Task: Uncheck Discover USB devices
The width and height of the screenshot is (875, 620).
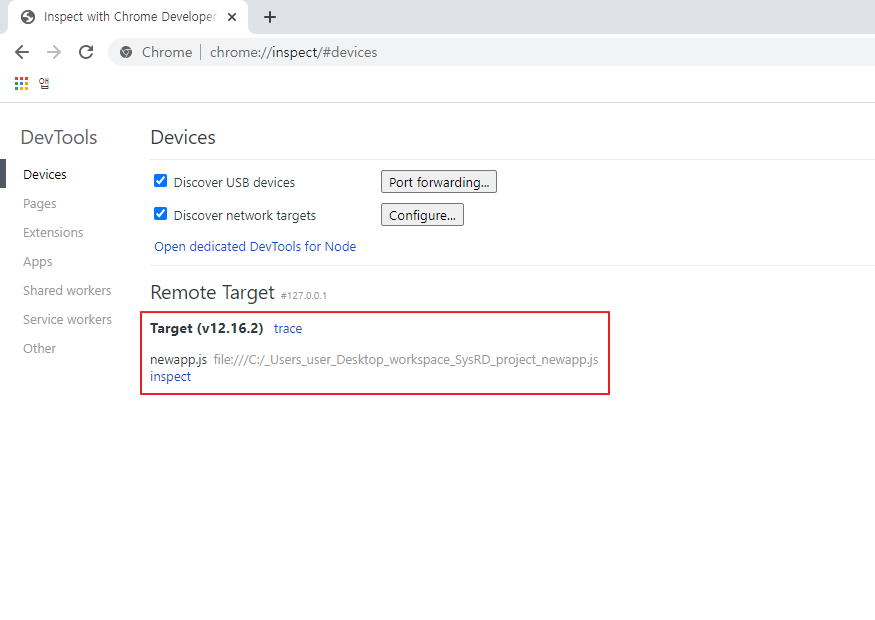Action: pyautogui.click(x=160, y=181)
